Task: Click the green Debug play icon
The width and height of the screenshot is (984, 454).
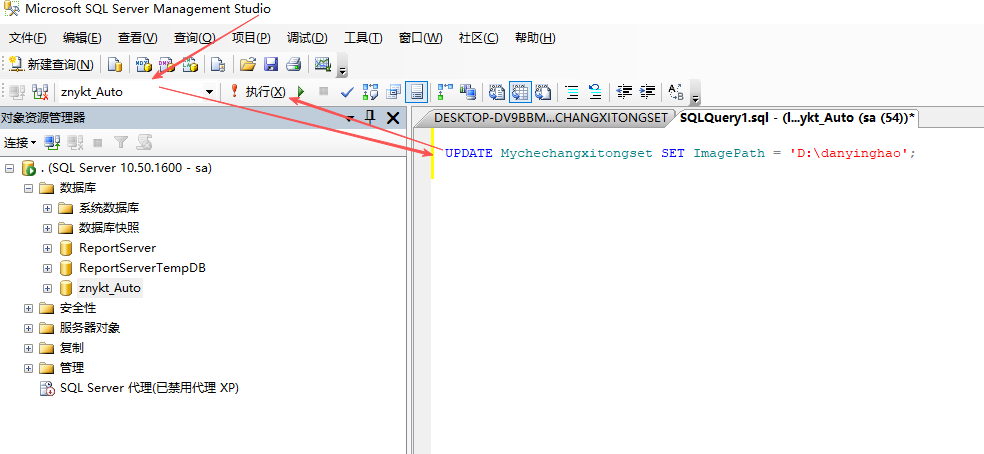Action: pyautogui.click(x=301, y=92)
